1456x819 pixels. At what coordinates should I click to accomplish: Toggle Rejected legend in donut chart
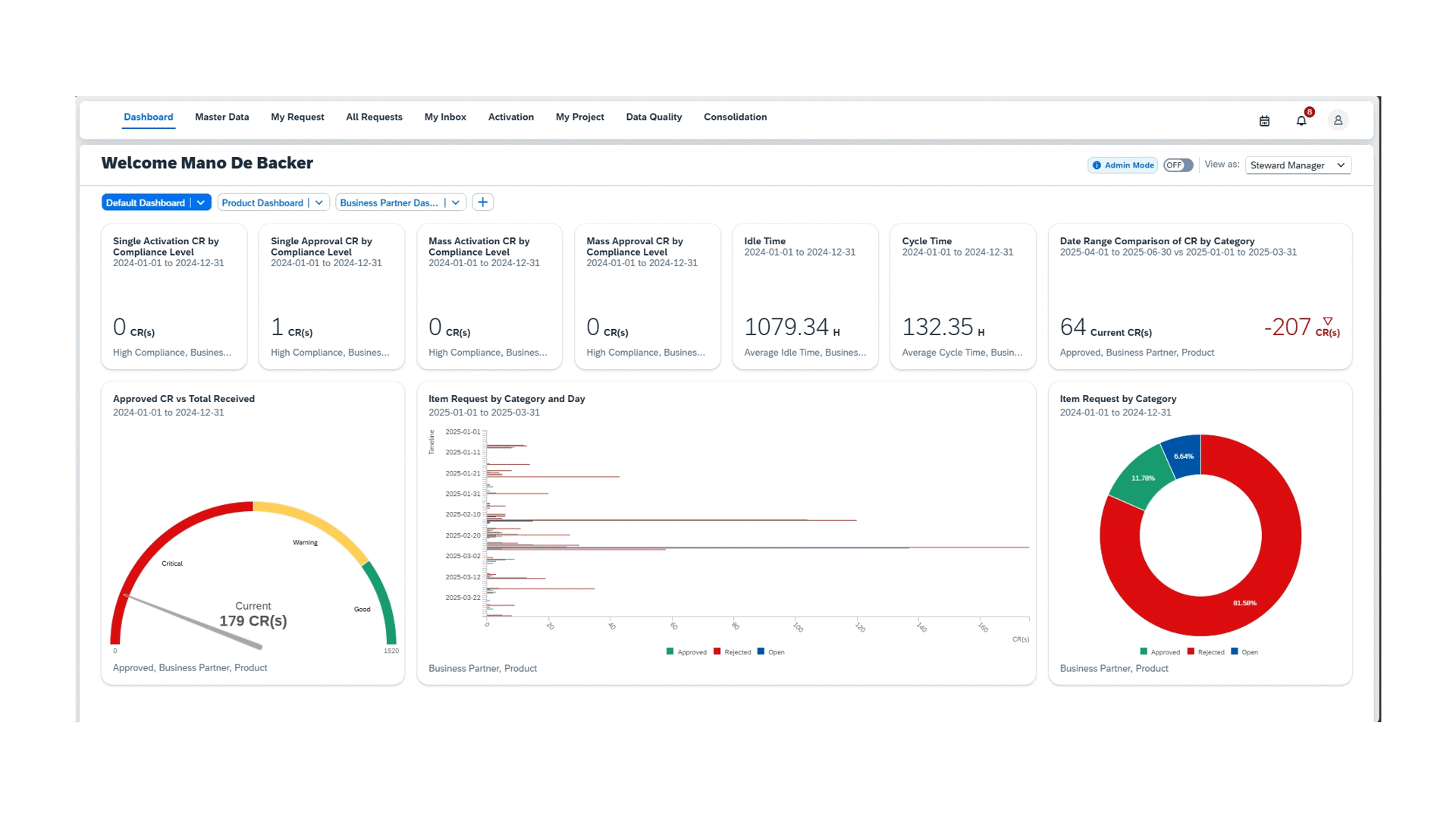tap(1206, 652)
